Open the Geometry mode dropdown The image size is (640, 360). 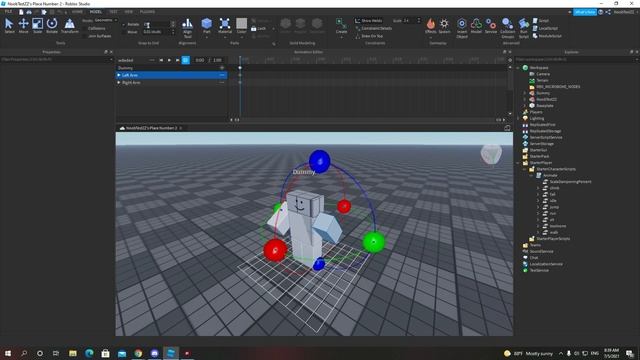tap(105, 20)
